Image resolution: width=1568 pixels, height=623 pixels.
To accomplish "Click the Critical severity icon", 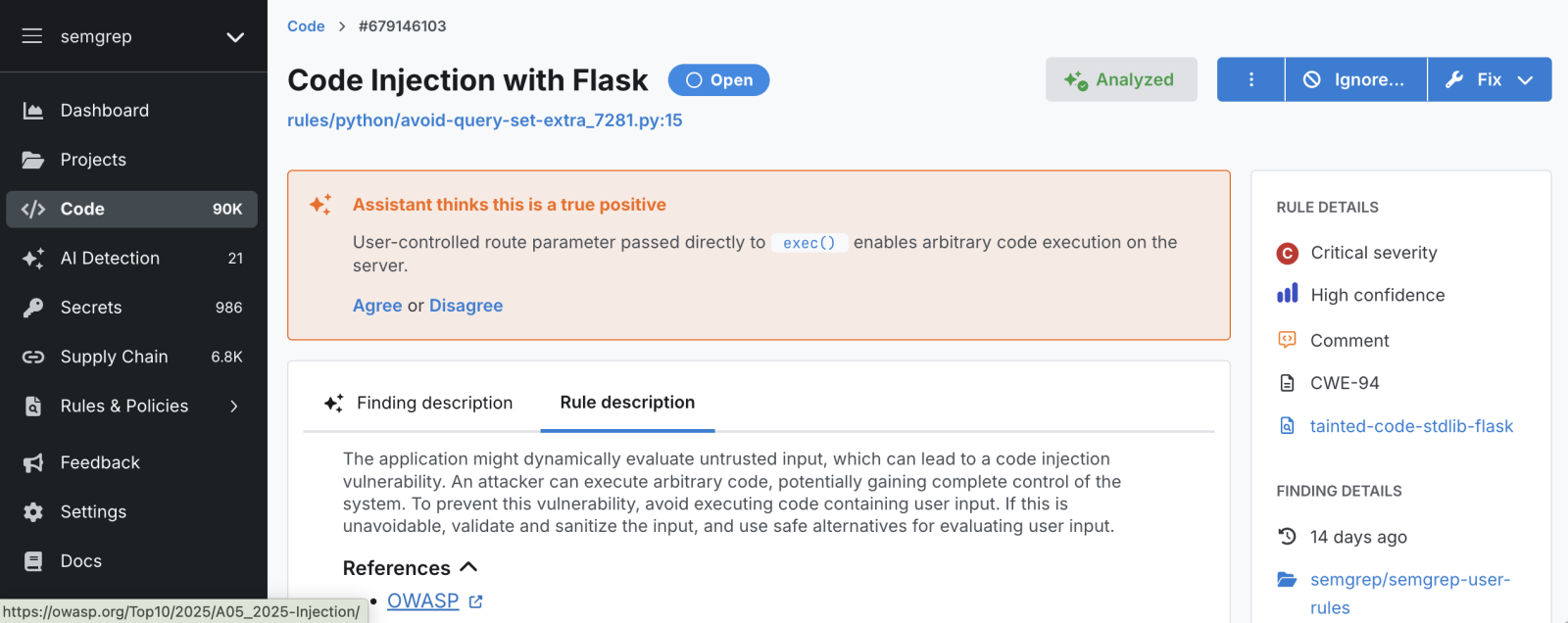I will pyautogui.click(x=1288, y=253).
